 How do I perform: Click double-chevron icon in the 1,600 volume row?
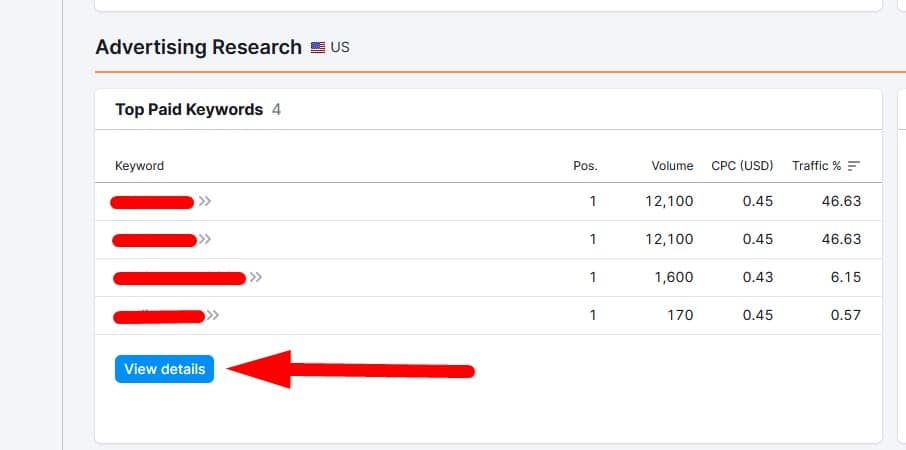(255, 277)
